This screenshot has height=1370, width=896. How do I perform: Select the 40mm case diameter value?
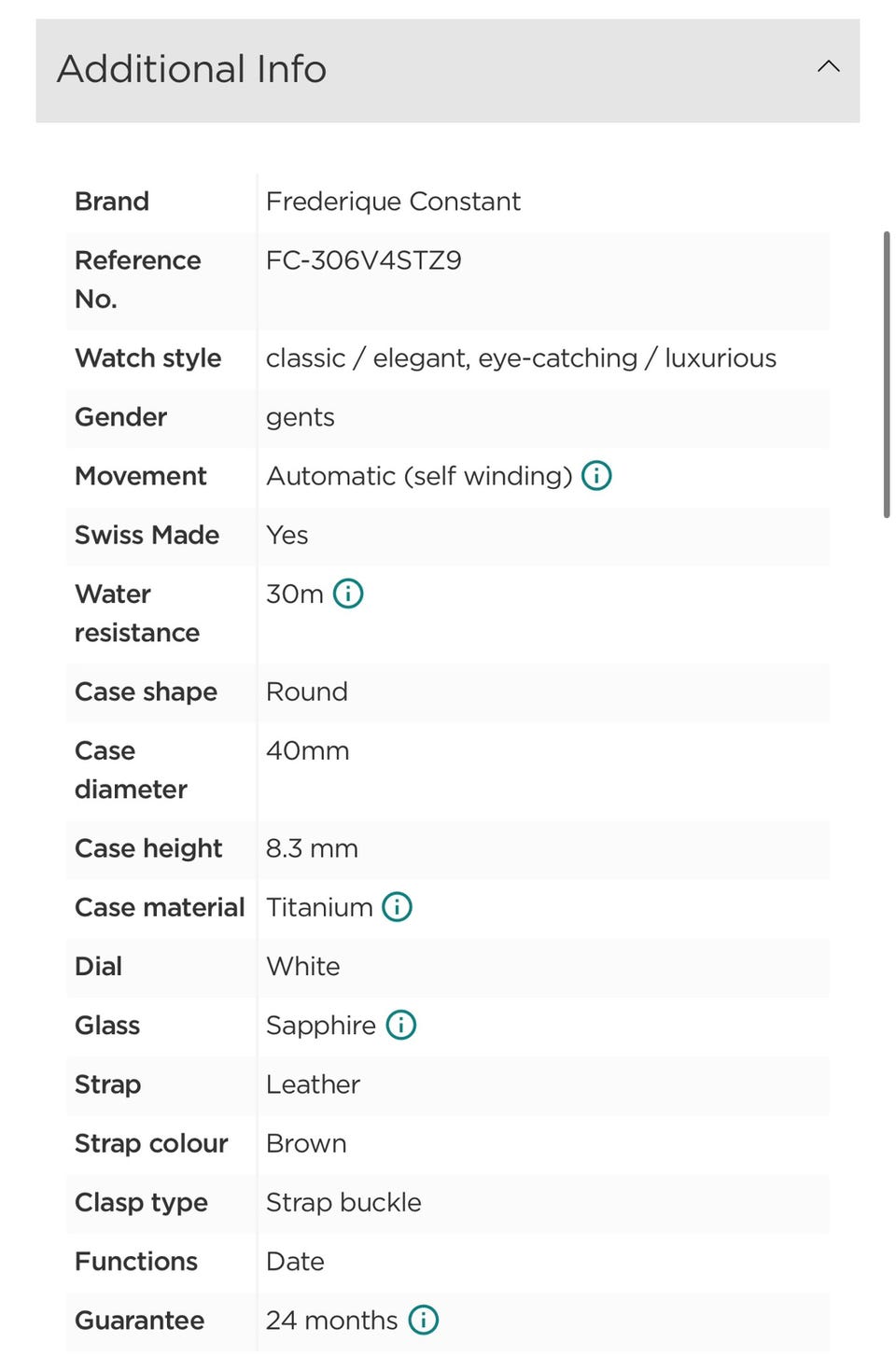(308, 750)
